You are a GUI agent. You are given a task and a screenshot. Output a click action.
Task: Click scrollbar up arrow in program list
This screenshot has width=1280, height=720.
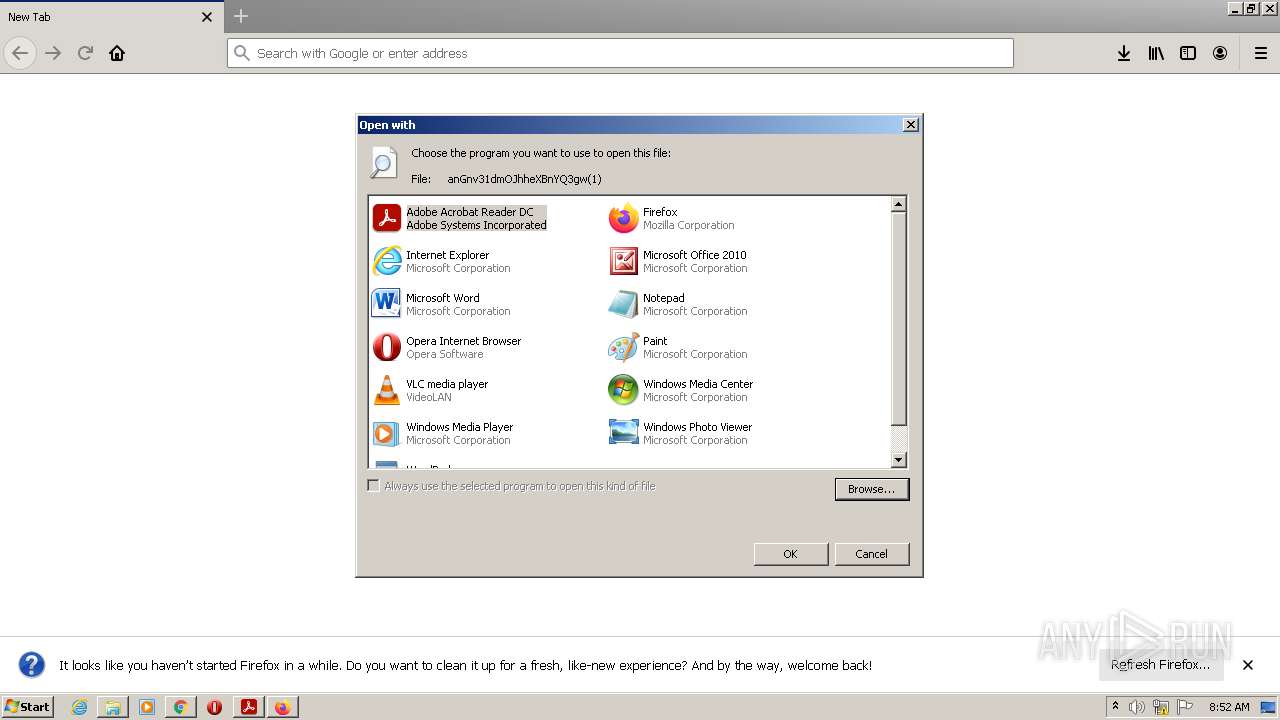click(x=898, y=204)
